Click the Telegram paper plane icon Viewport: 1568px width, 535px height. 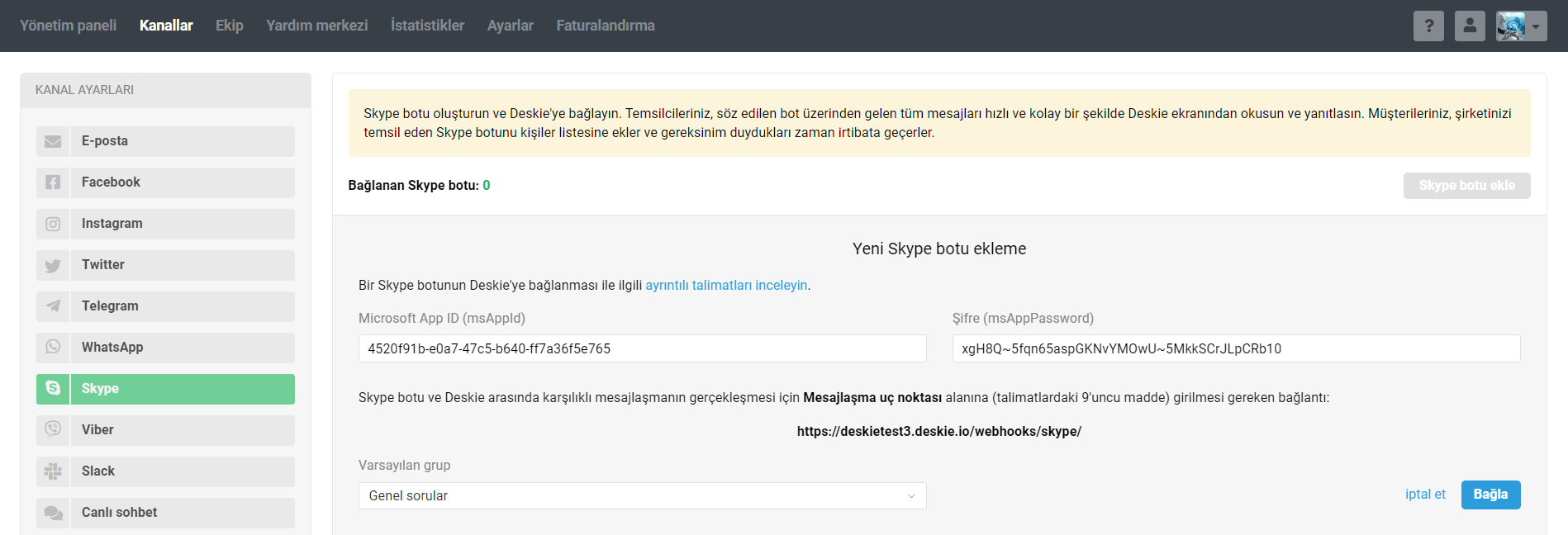[53, 306]
